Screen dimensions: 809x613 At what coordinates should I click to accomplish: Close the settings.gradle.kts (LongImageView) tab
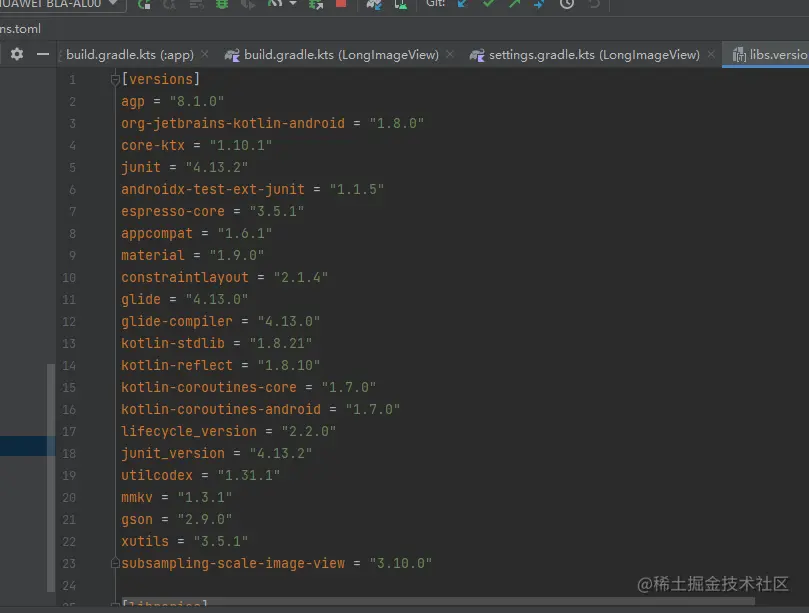(711, 54)
